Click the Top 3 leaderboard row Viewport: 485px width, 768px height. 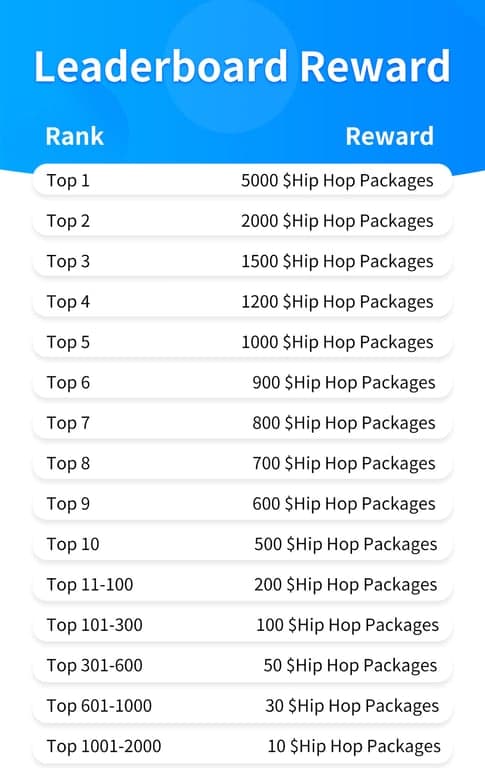242,261
